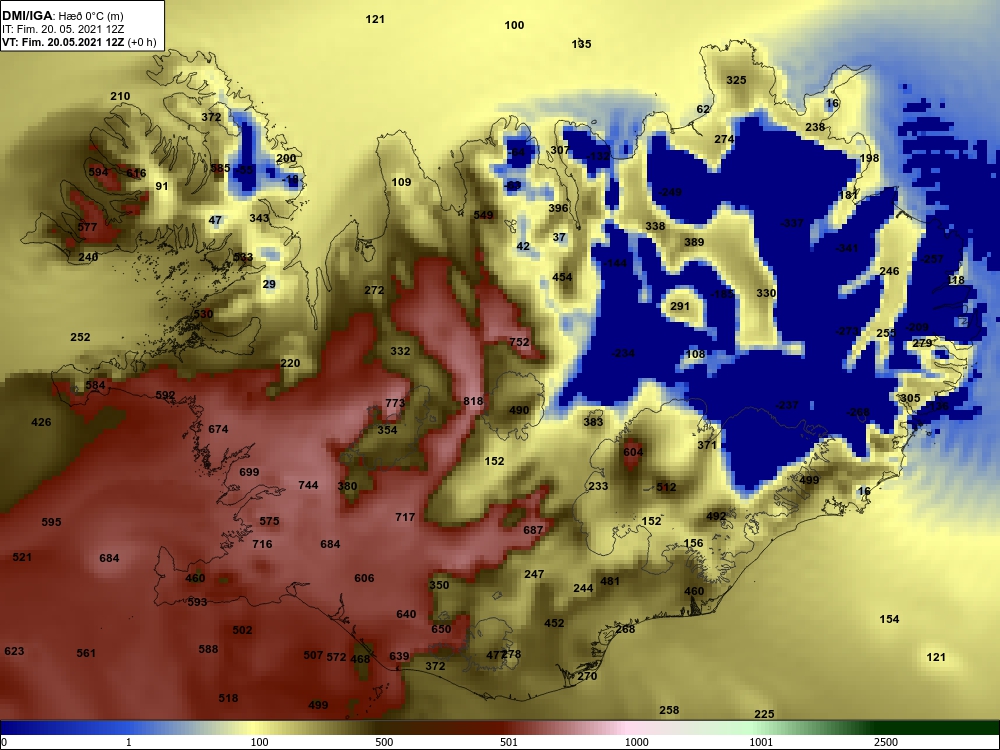Click the map value '604'
The width and height of the screenshot is (1000, 750).
pyautogui.click(x=633, y=452)
